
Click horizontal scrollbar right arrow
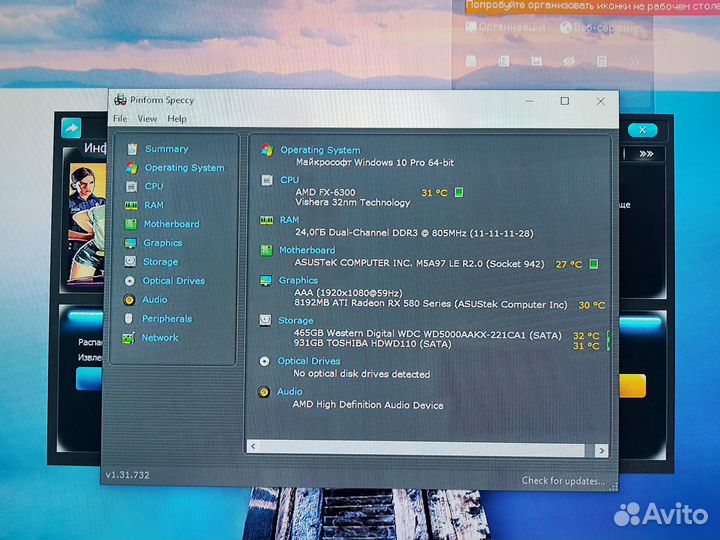pyautogui.click(x=602, y=450)
